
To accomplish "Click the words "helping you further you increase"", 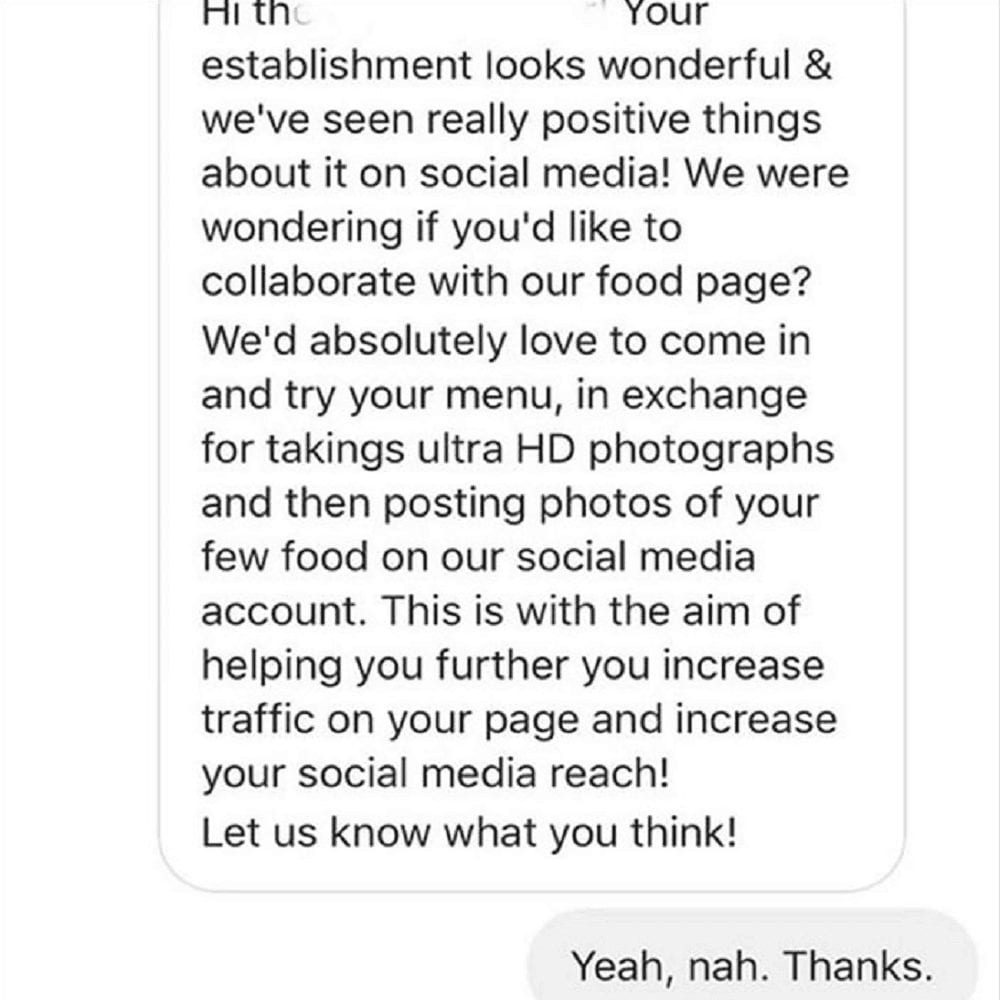I will click(x=513, y=666).
